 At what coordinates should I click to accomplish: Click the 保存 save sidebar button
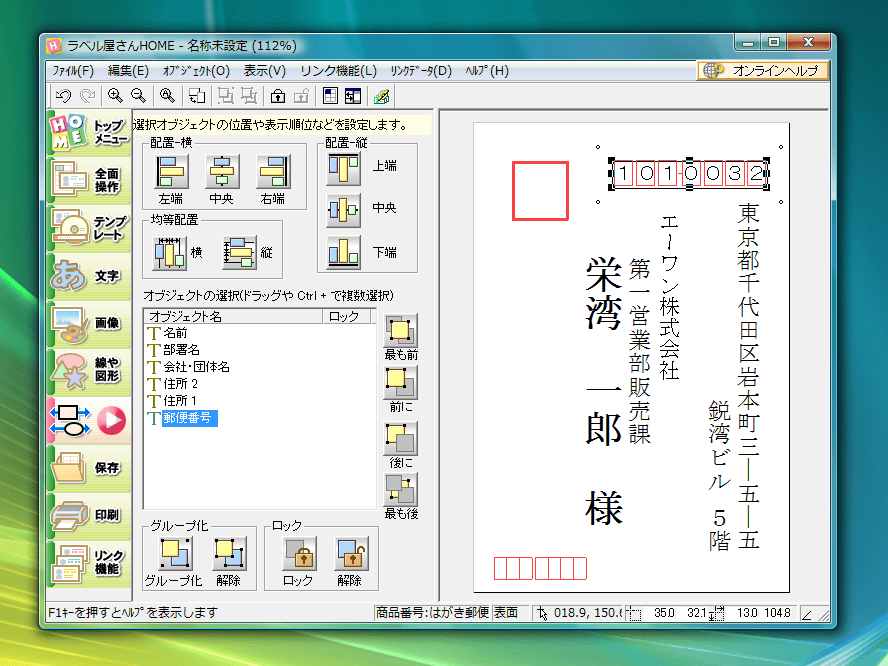(89, 467)
